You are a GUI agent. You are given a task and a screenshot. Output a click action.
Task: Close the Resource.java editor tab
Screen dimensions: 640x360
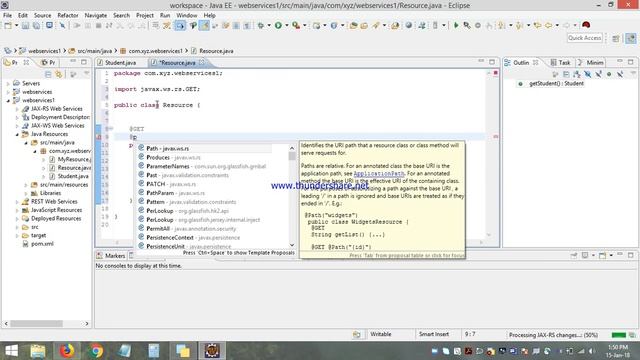pyautogui.click(x=202, y=62)
